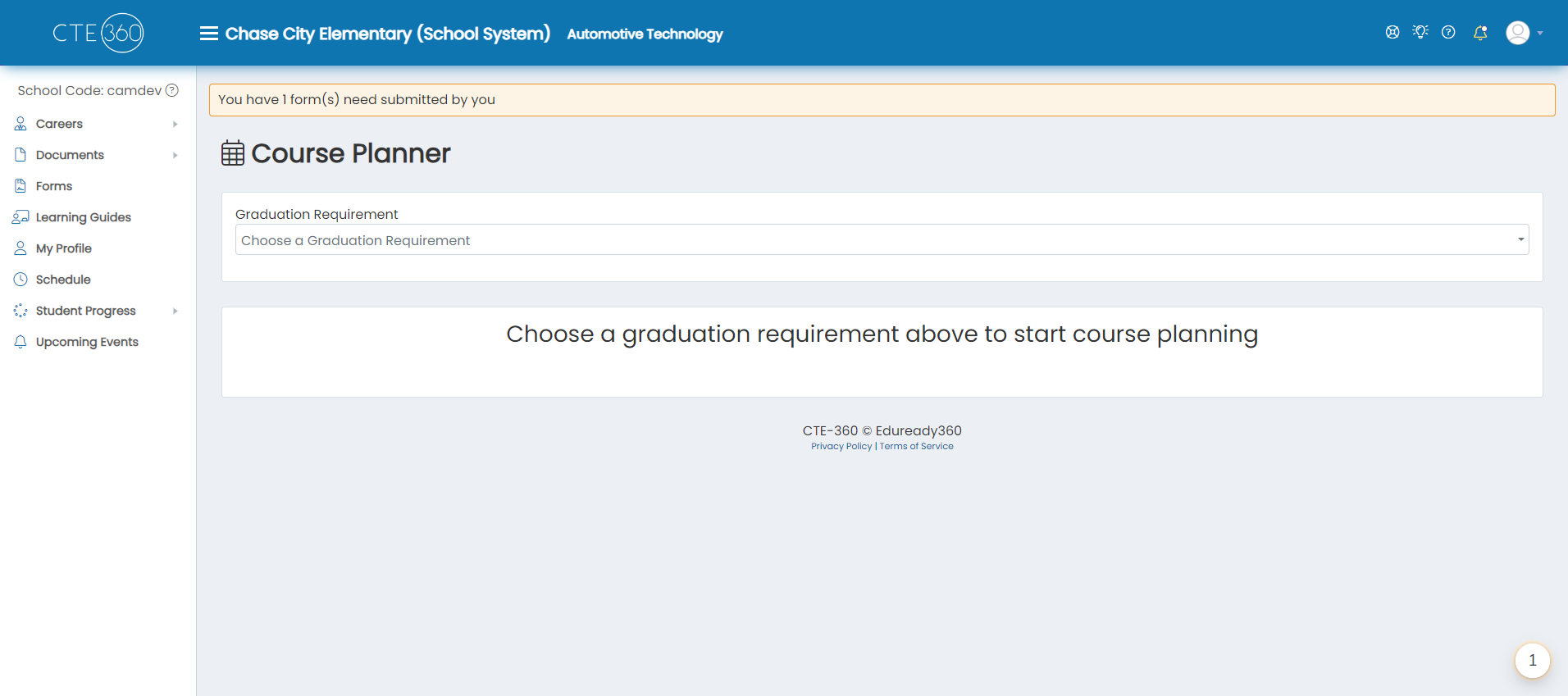1568x696 pixels.
Task: Click the Forms sidebar icon
Action: (x=21, y=186)
